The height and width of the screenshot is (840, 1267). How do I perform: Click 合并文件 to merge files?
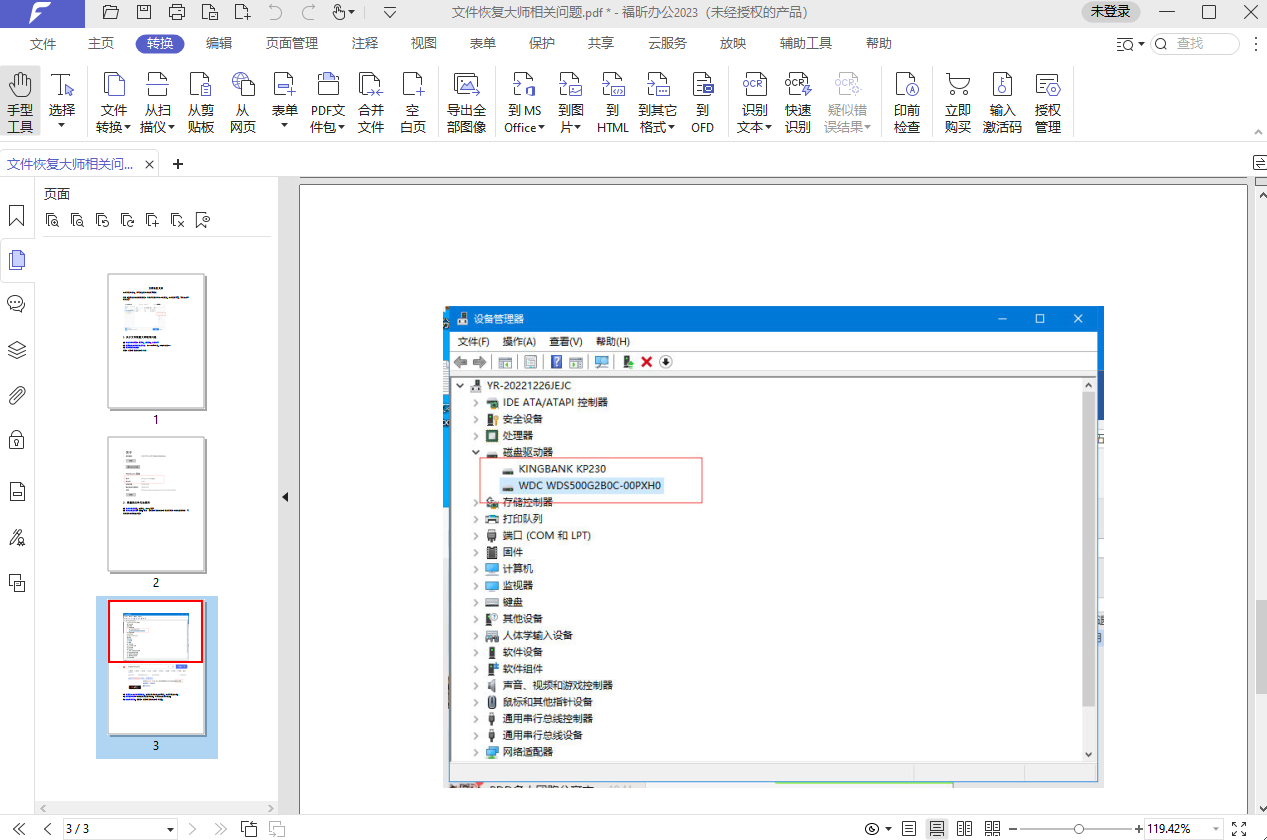[x=371, y=102]
